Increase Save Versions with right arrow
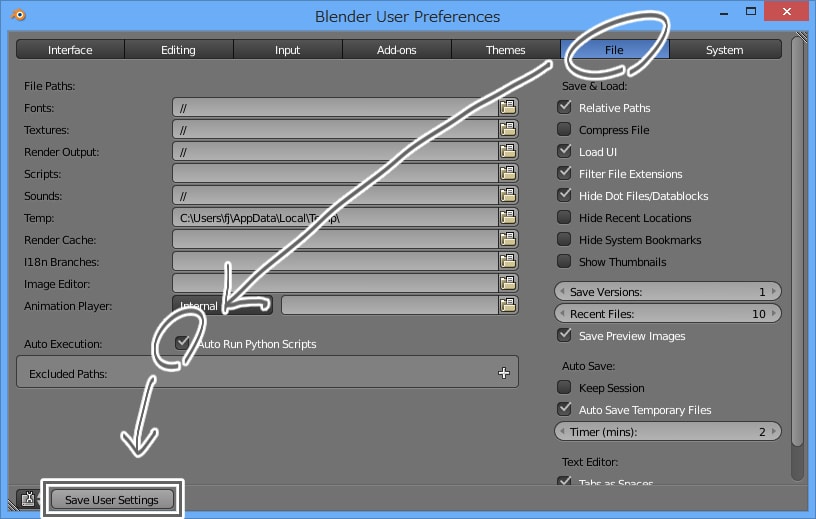Image resolution: width=816 pixels, height=519 pixels. point(774,292)
